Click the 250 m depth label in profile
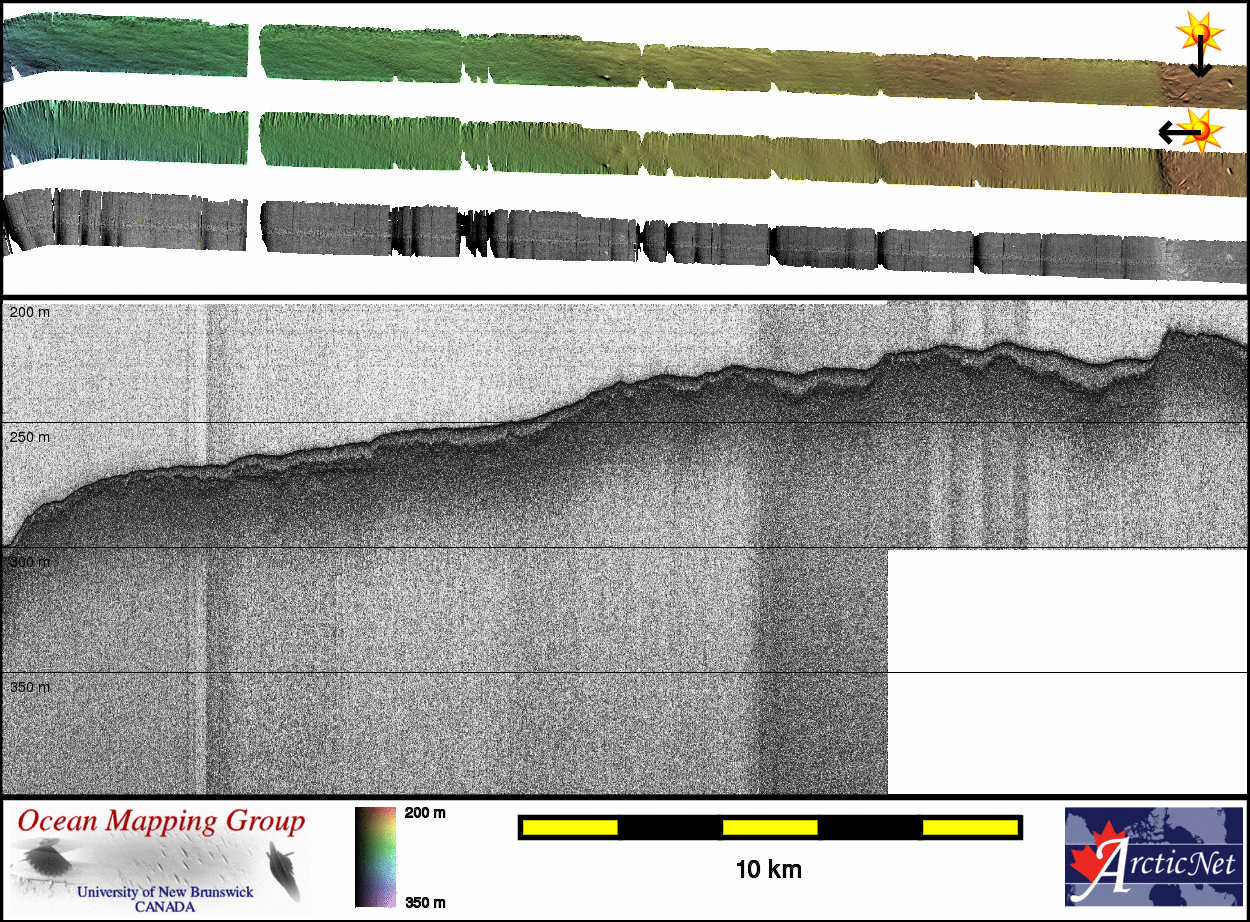Screen dimensions: 1250x922 (x=29, y=438)
